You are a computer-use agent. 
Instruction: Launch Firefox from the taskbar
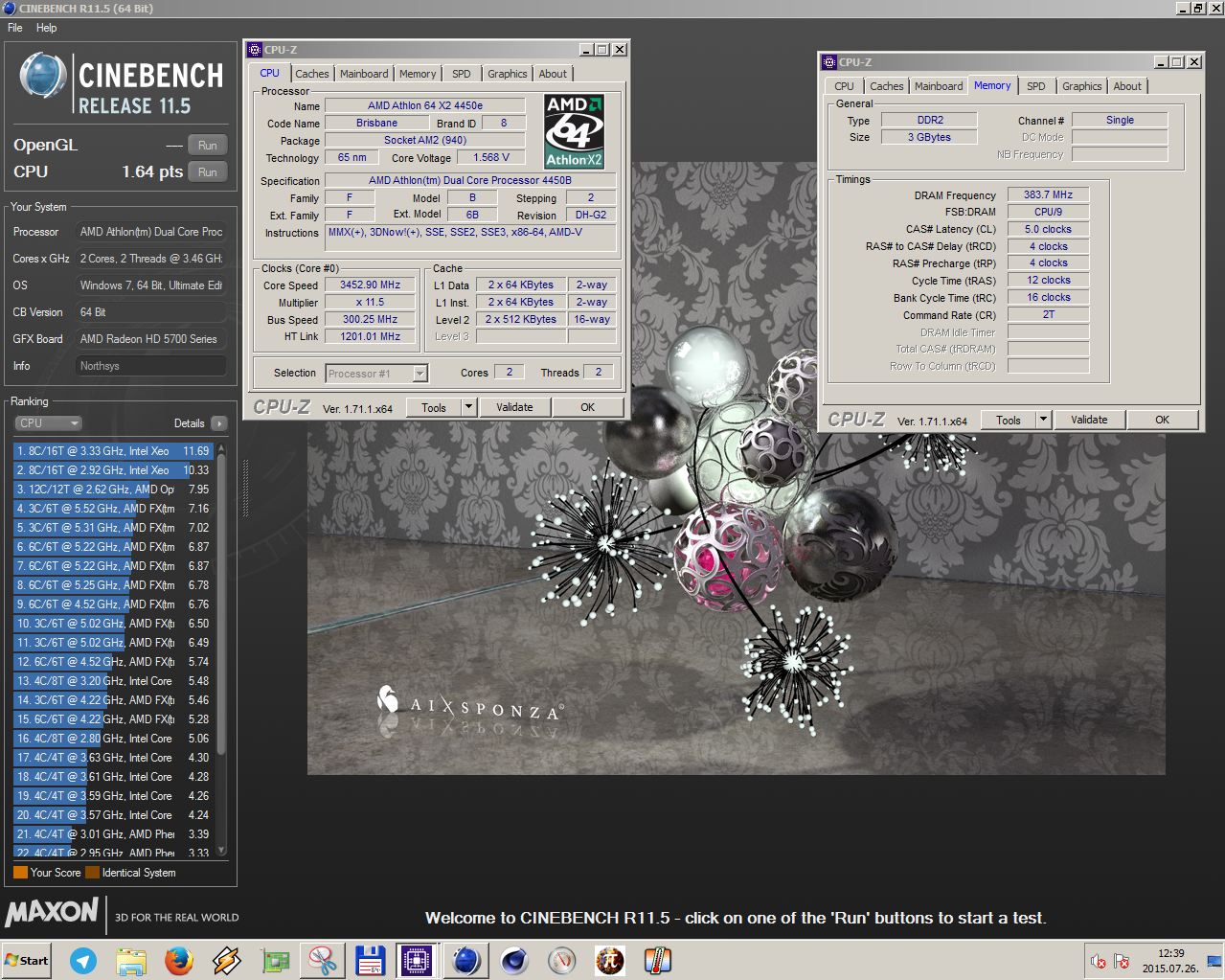179,960
